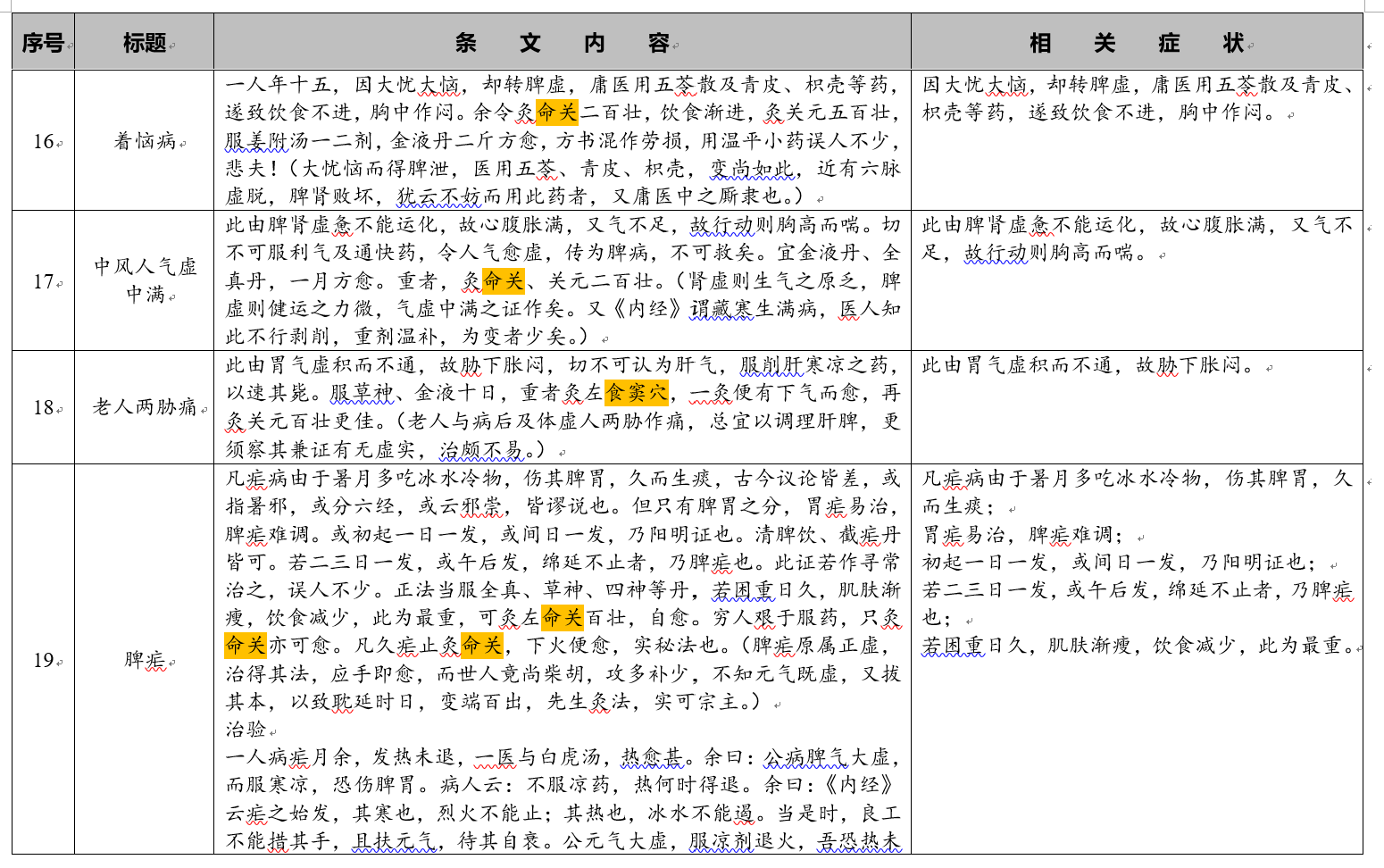Select the 条文内容 header cell

[x=563, y=42]
